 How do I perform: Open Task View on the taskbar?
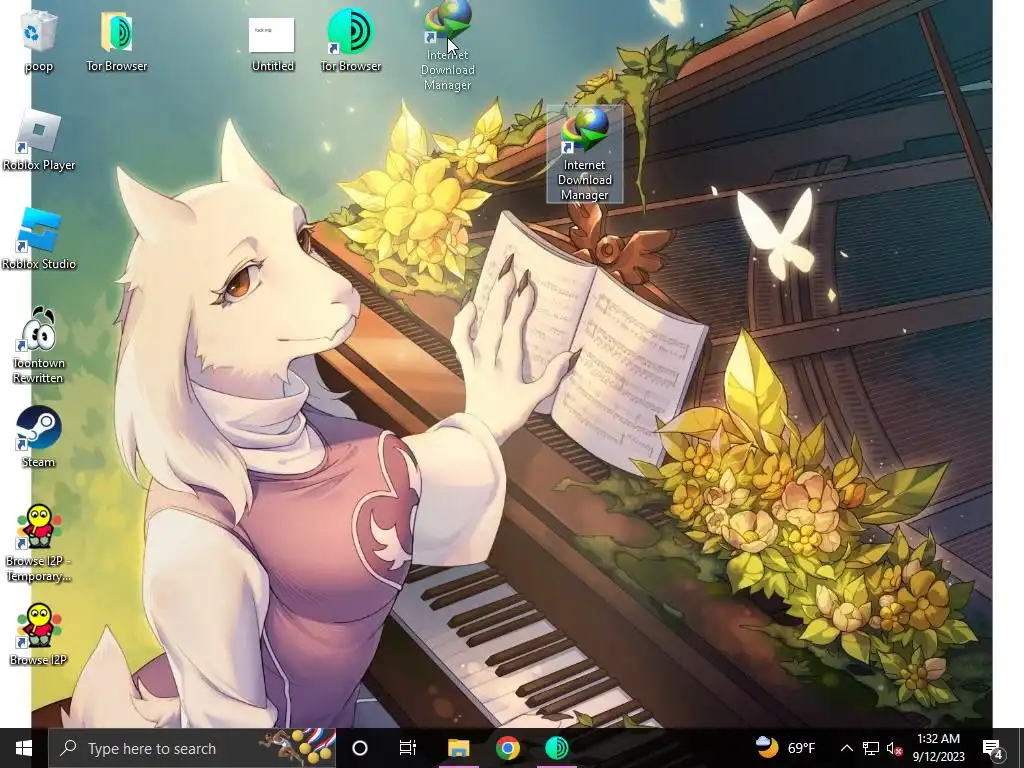[408, 748]
